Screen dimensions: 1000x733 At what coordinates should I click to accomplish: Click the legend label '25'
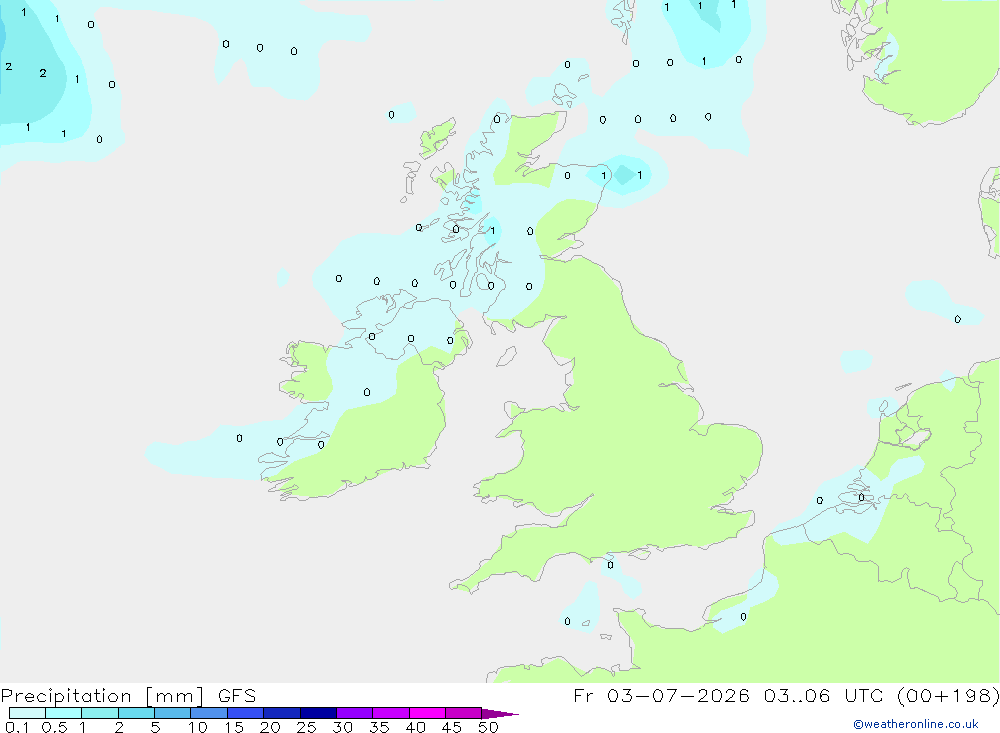pyautogui.click(x=306, y=727)
